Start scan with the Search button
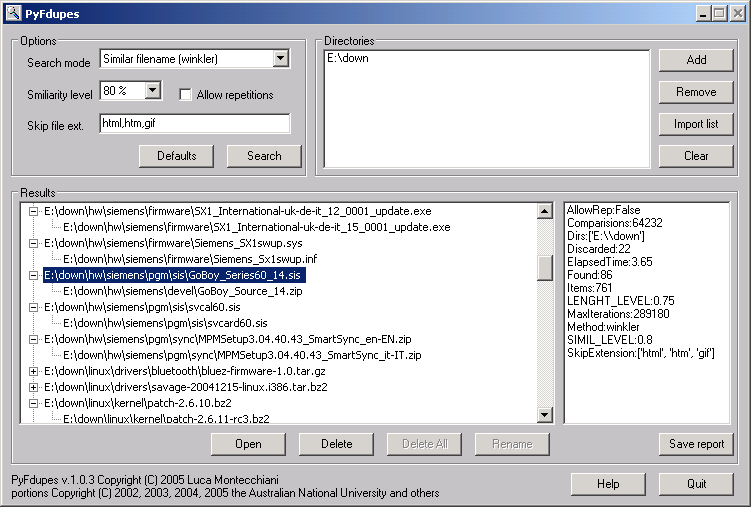The image size is (751, 507). click(264, 156)
